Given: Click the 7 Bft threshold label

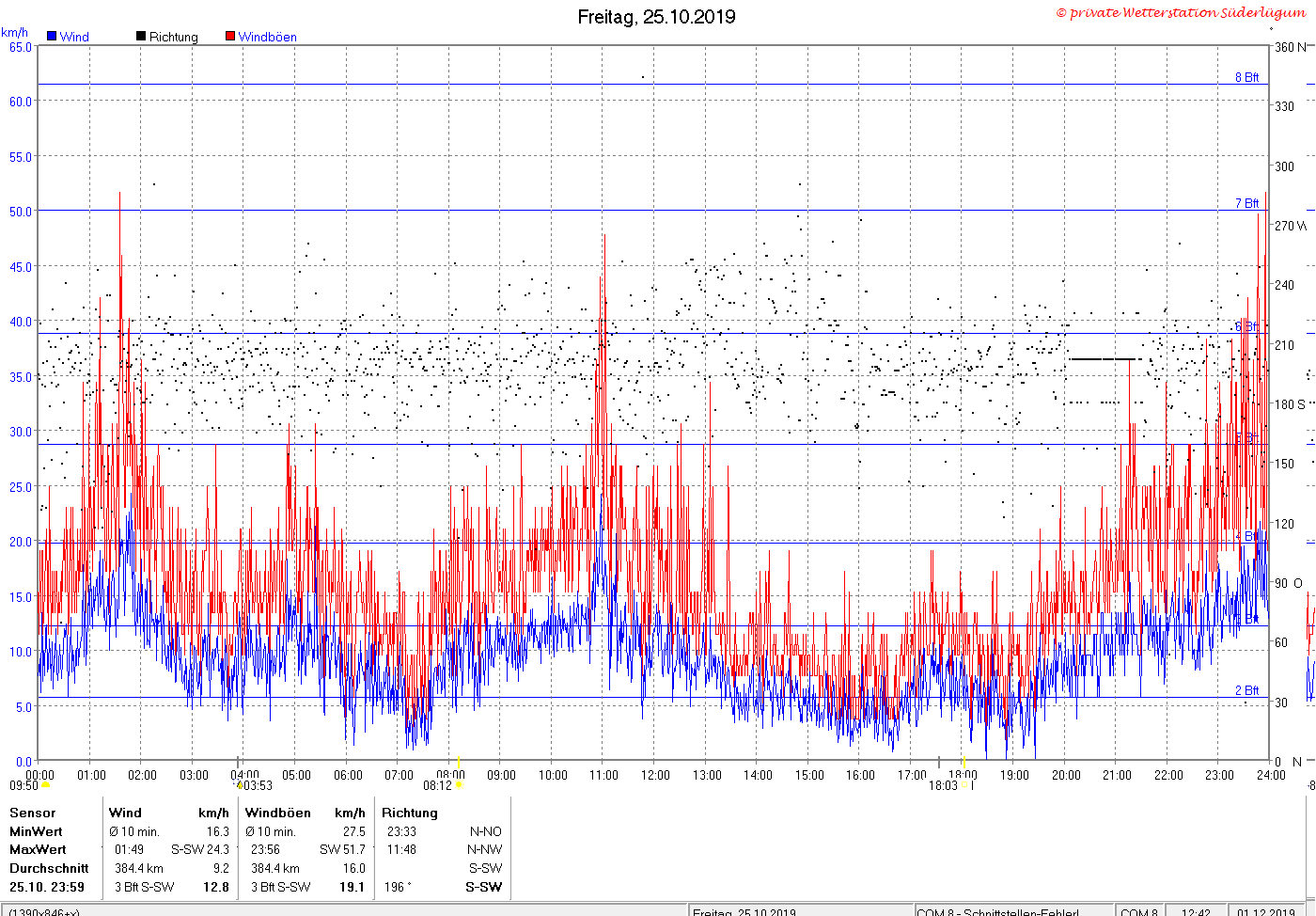Looking at the screenshot, I should click(x=1246, y=203).
